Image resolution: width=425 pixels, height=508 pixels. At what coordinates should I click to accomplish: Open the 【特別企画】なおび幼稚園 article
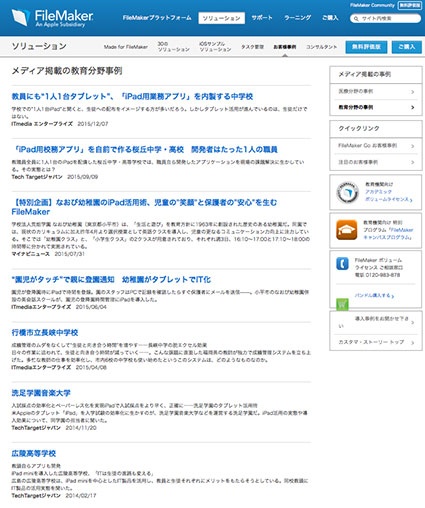point(144,207)
